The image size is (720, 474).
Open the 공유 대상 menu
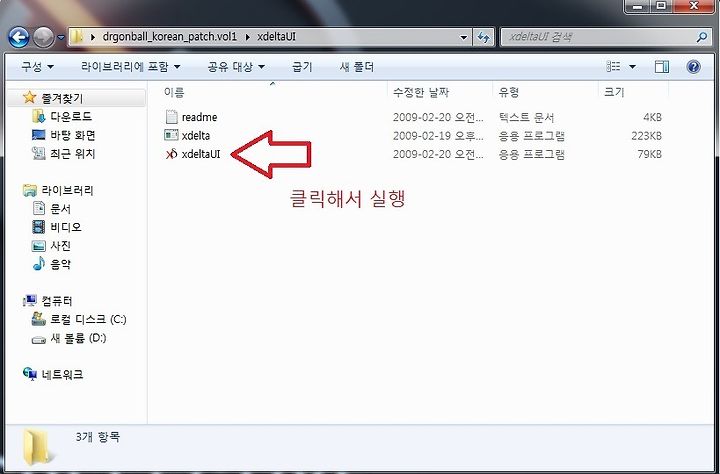click(236, 67)
